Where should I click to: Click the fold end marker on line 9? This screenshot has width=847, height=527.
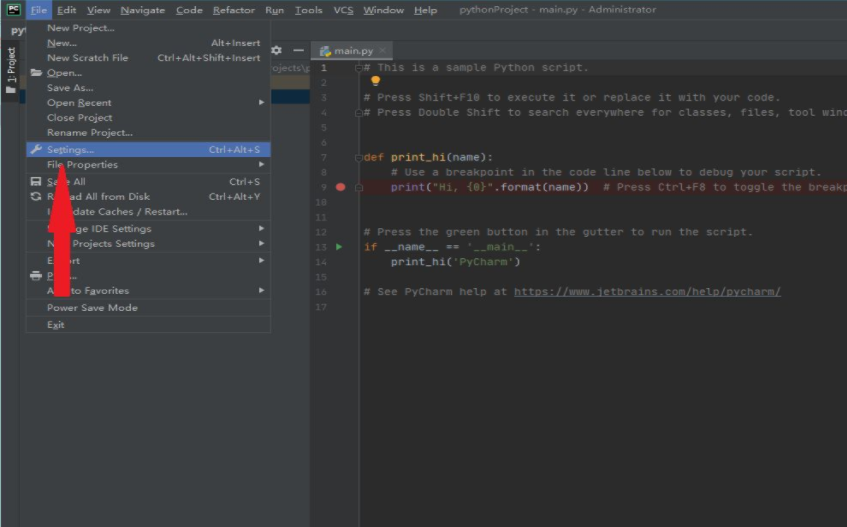click(x=359, y=187)
